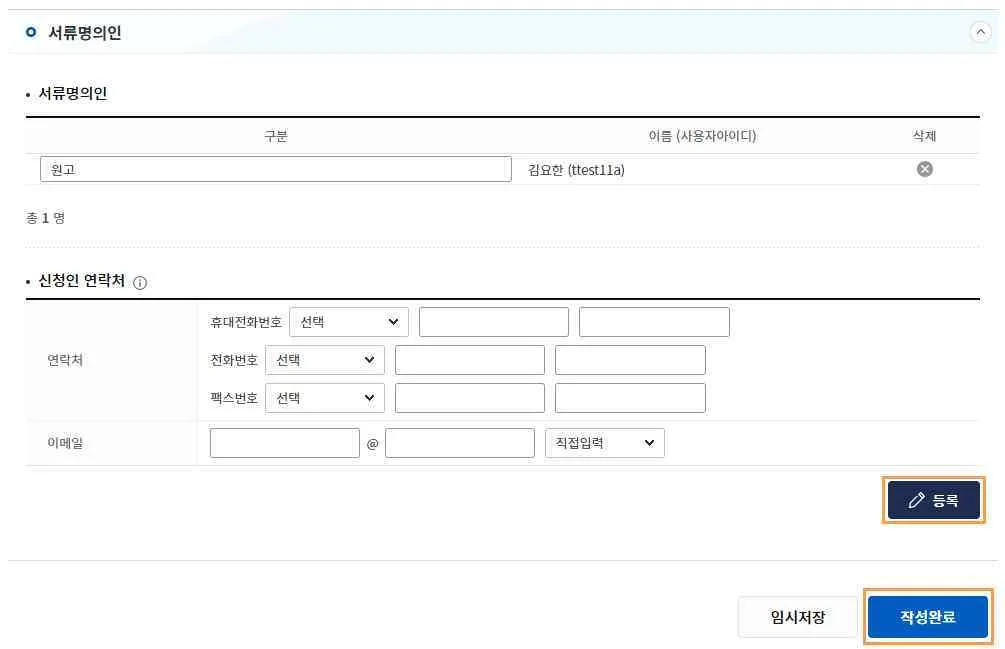Focus the 휴대전화번호 last number field

tap(654, 322)
